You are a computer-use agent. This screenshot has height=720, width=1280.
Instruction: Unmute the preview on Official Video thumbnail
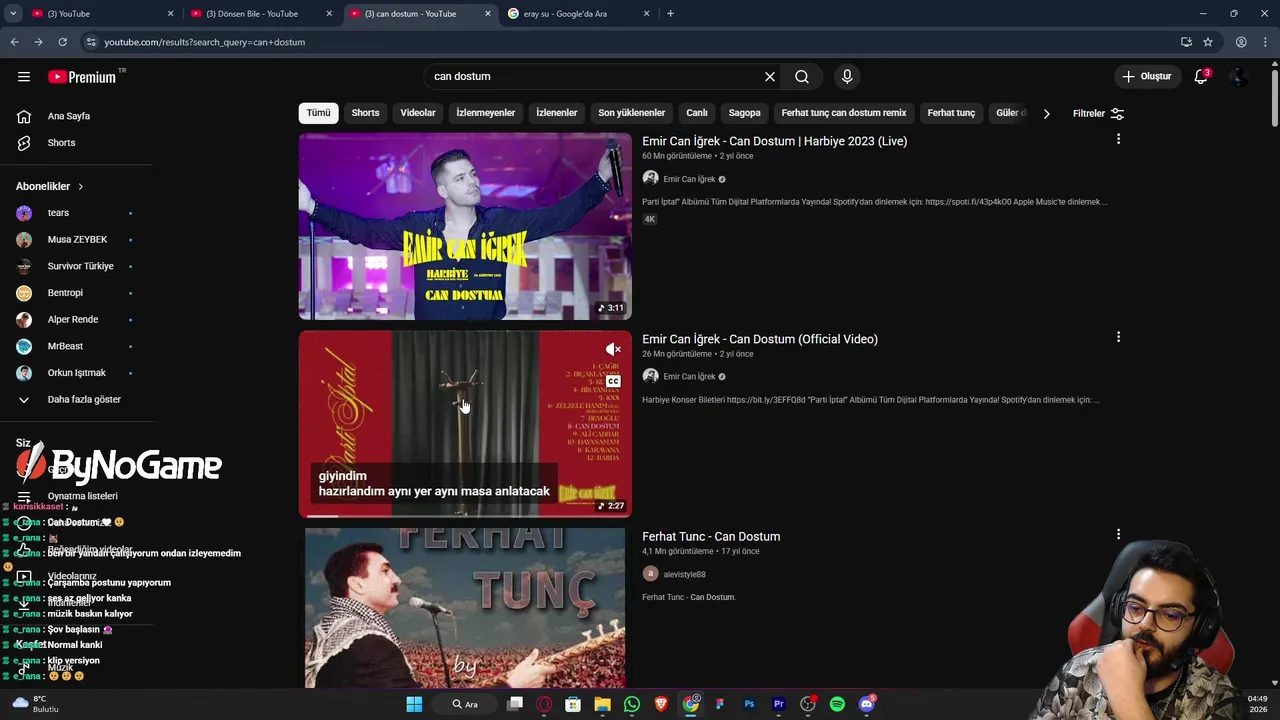pos(613,349)
